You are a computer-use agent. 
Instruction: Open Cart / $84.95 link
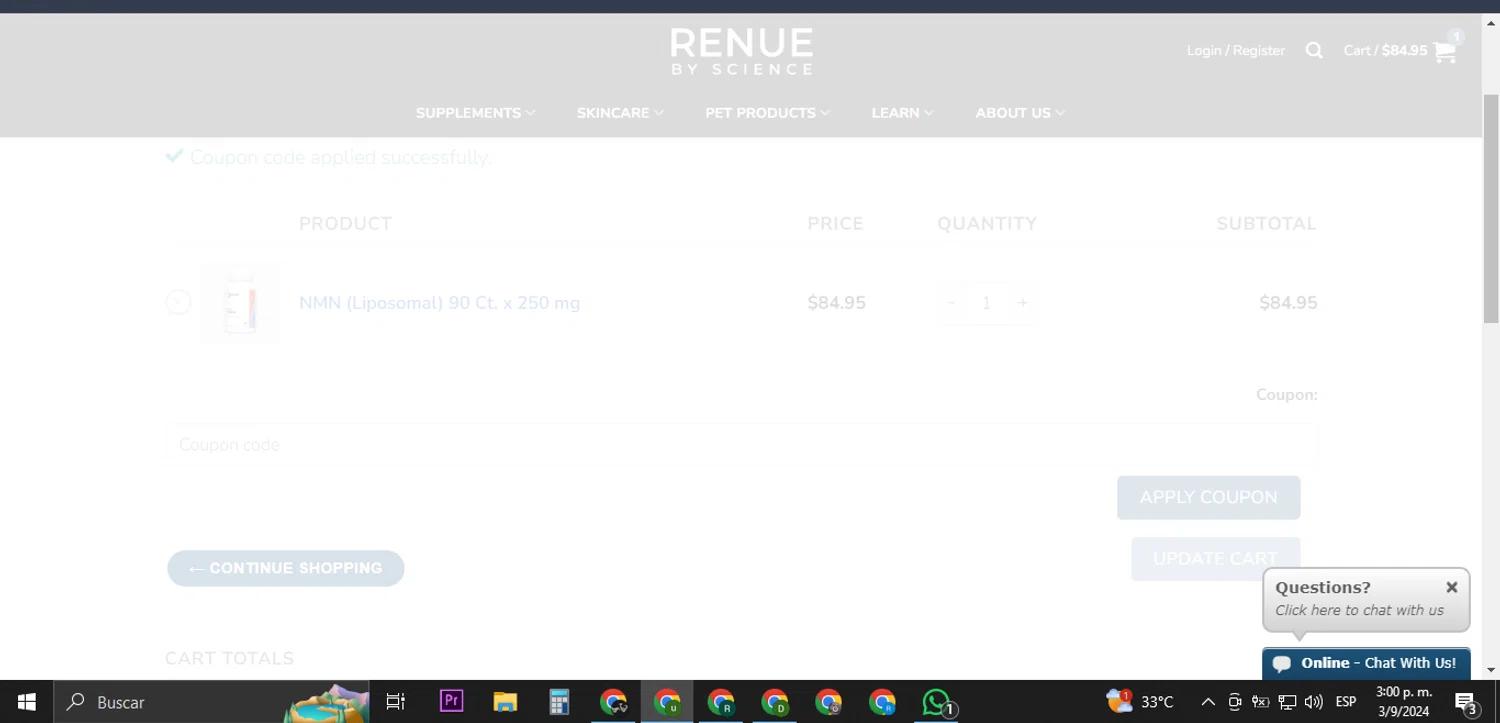click(x=1385, y=51)
